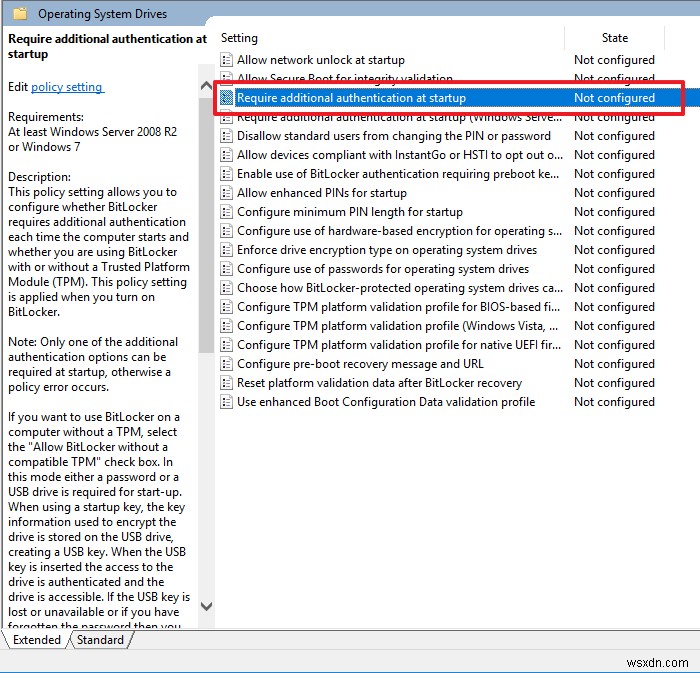Click policy icon beside Enforce drive encryption type

tap(227, 250)
